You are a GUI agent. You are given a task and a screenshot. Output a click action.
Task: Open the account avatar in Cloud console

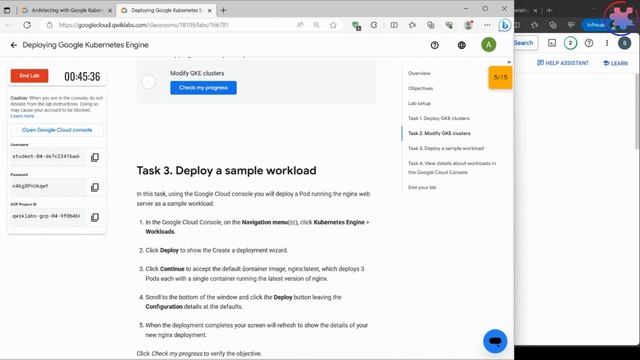(624, 43)
